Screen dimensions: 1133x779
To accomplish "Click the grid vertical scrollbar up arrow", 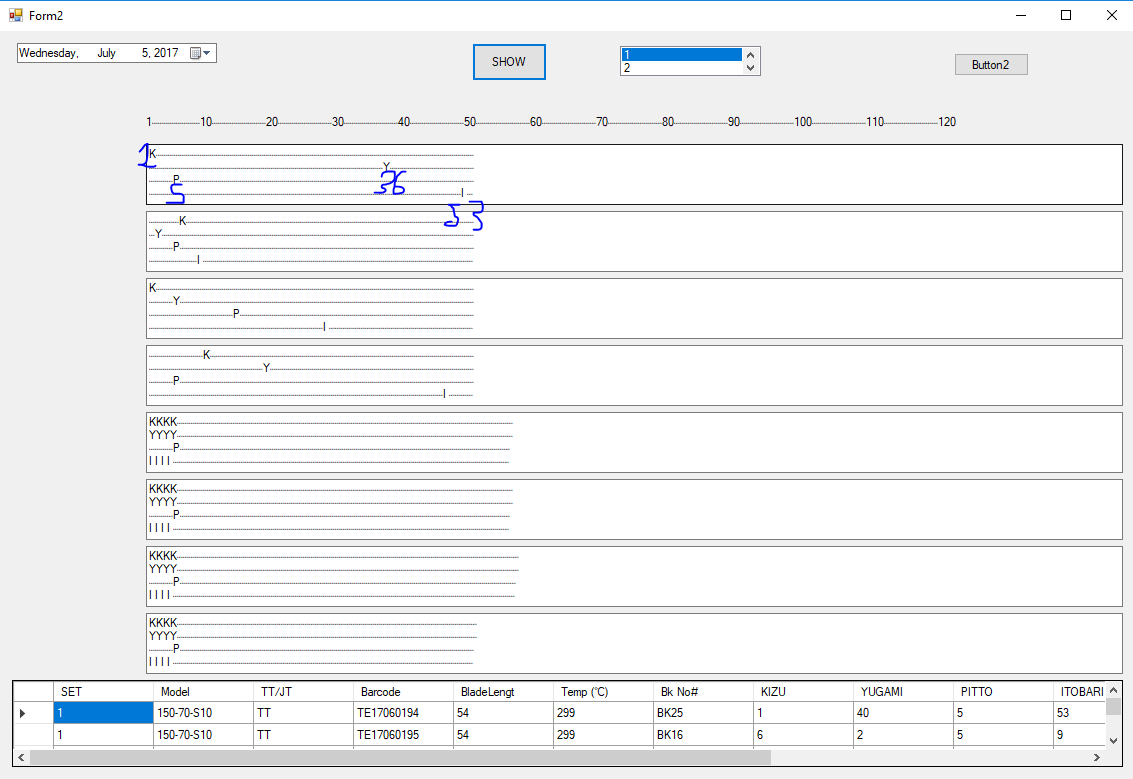I will pyautogui.click(x=1113, y=689).
